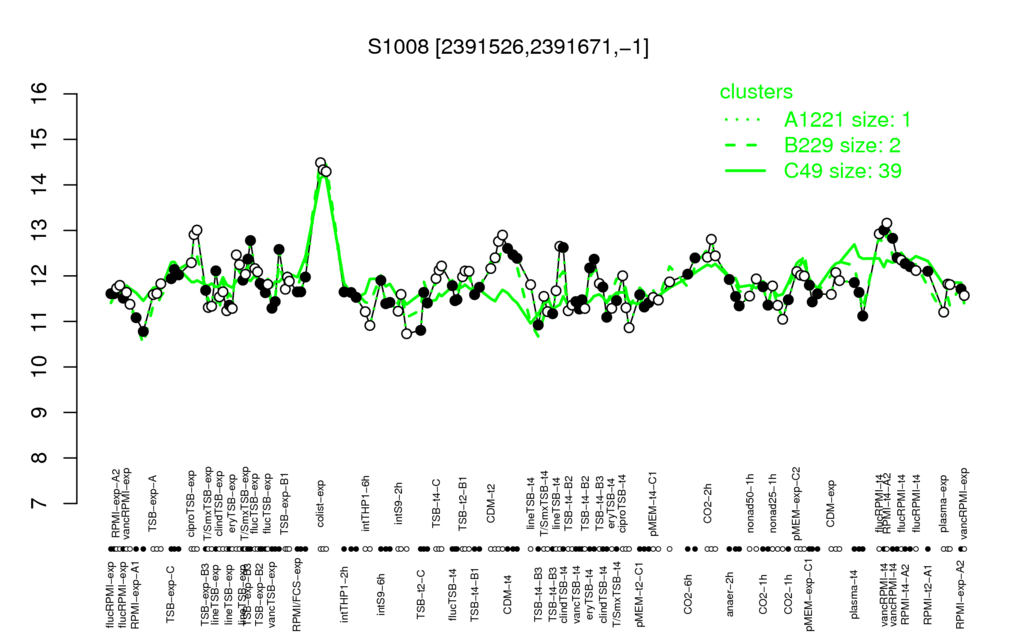Click y-axis tick label '12'
The width and height of the screenshot is (1024, 640).
click(40, 276)
